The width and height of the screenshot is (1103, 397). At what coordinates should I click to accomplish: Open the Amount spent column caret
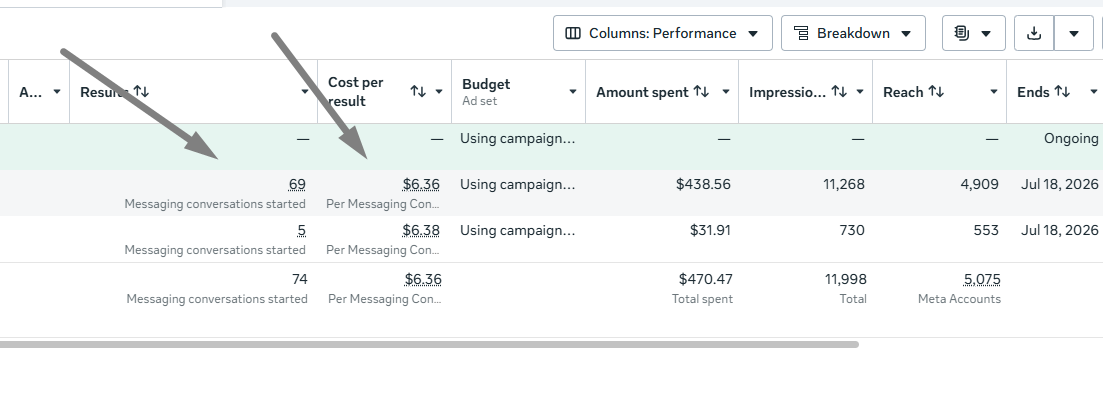tap(726, 92)
